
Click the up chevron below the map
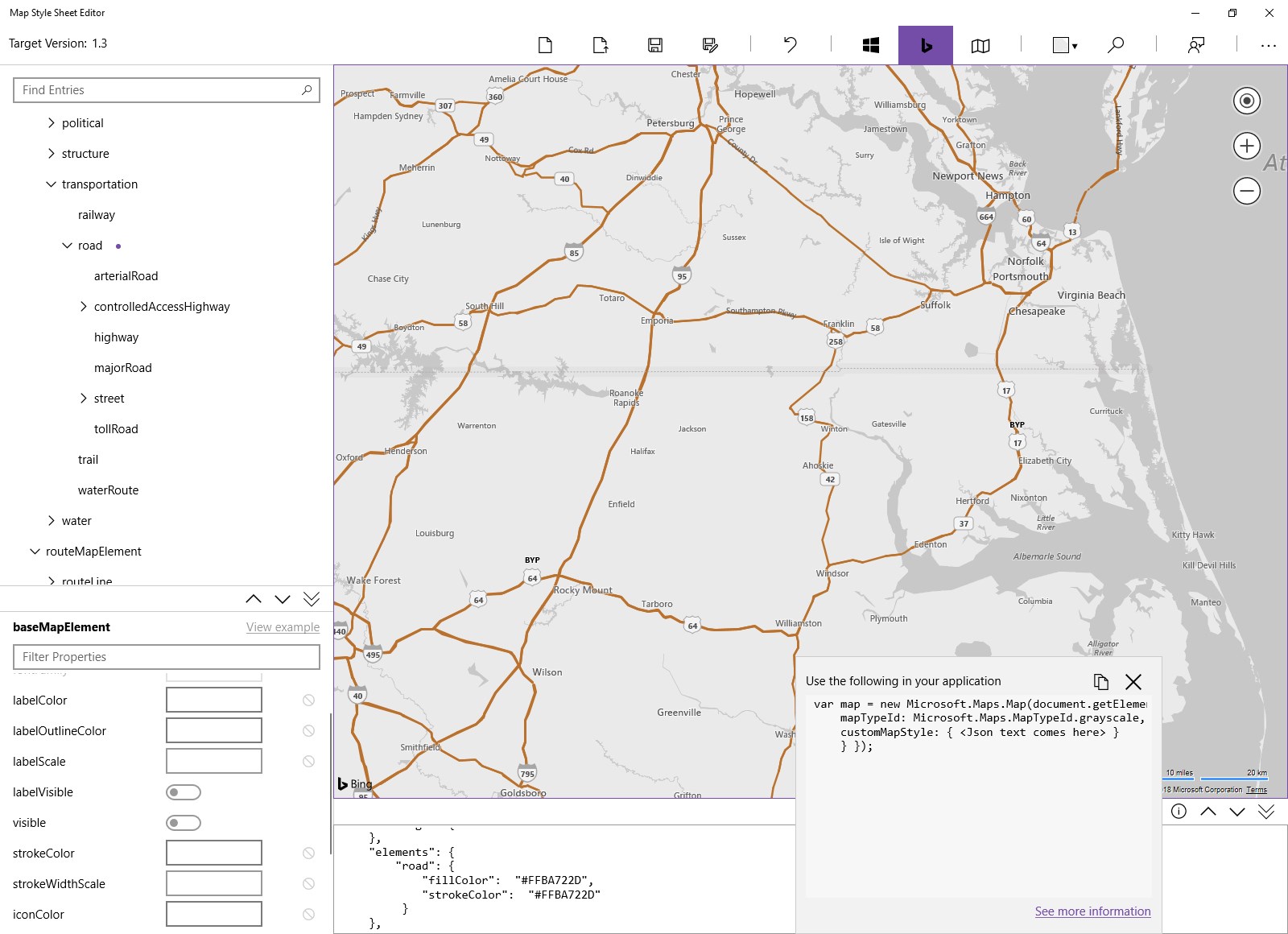pos(1208,812)
